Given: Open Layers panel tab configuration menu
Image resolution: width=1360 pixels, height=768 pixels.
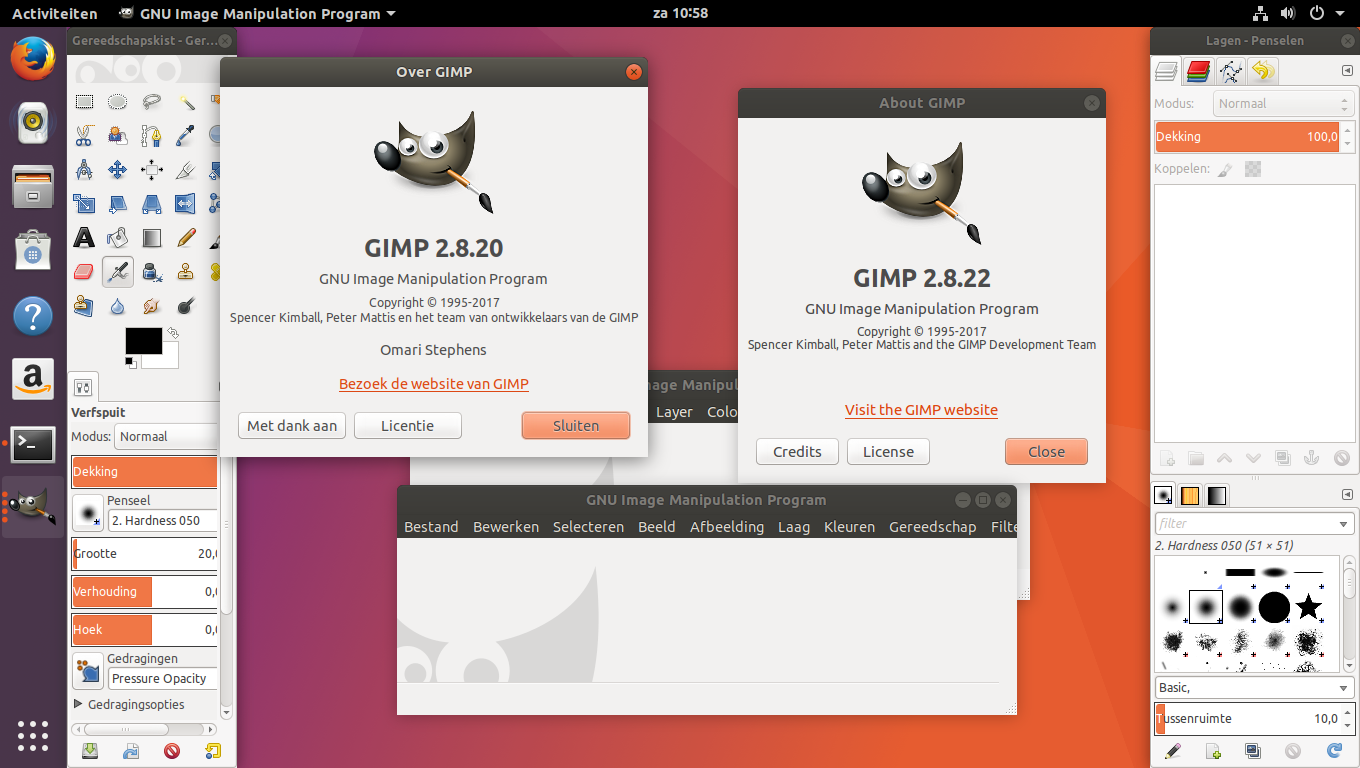Looking at the screenshot, I should coord(1345,71).
